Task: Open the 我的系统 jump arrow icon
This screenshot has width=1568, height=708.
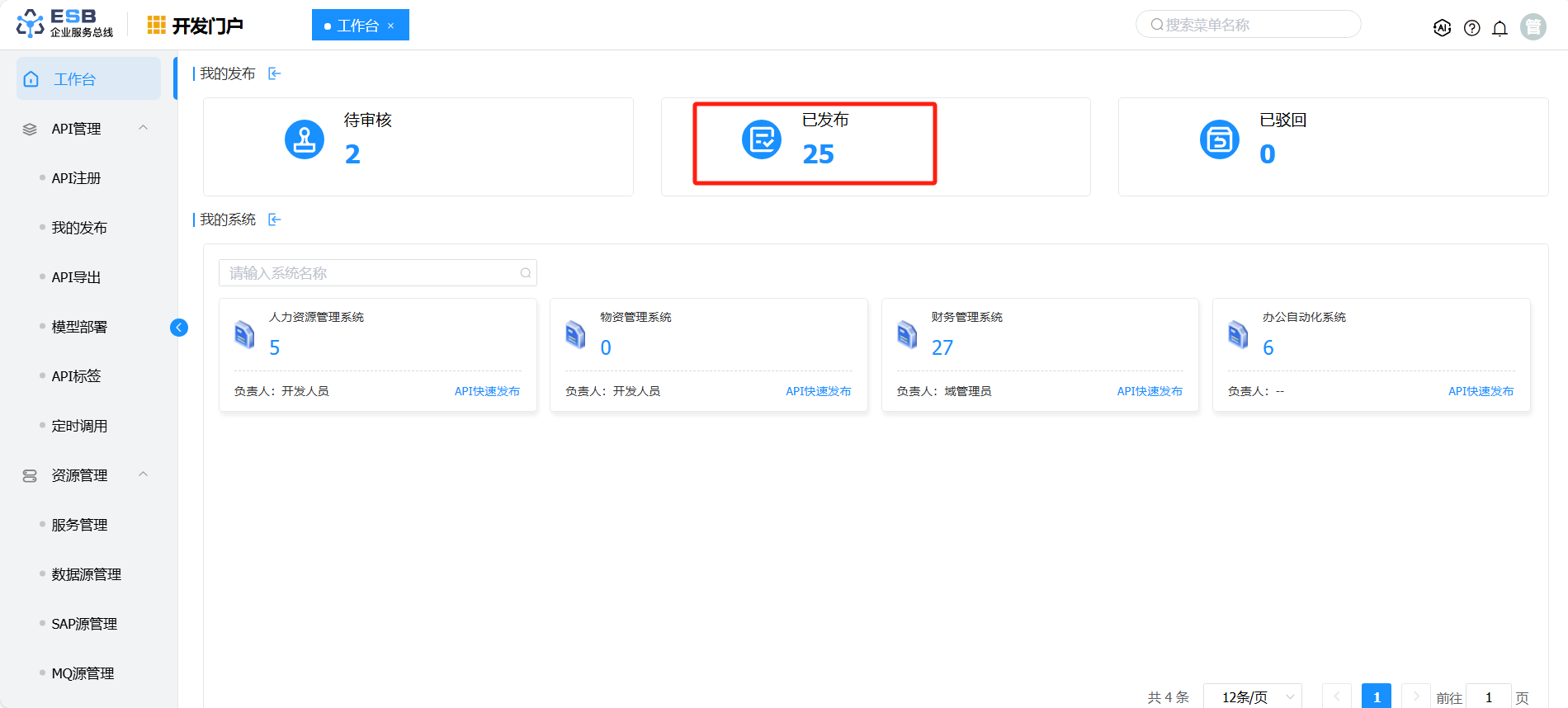Action: pos(275,220)
